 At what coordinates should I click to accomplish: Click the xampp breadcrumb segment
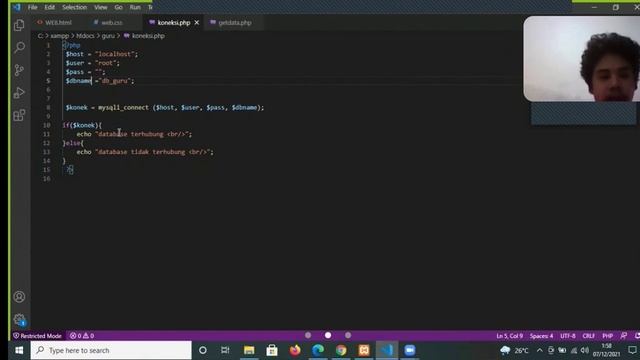pos(60,36)
